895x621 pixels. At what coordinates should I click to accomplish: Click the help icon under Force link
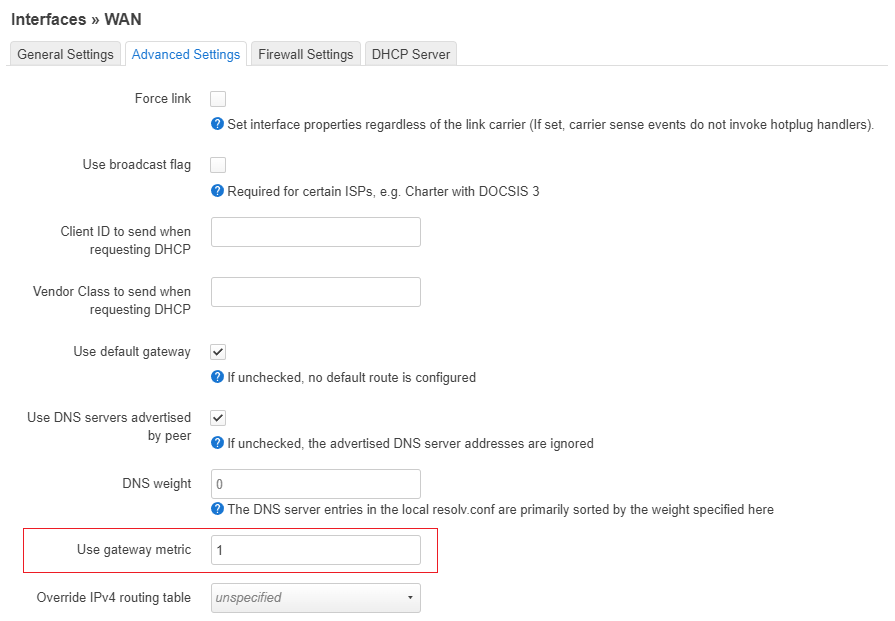click(217, 124)
